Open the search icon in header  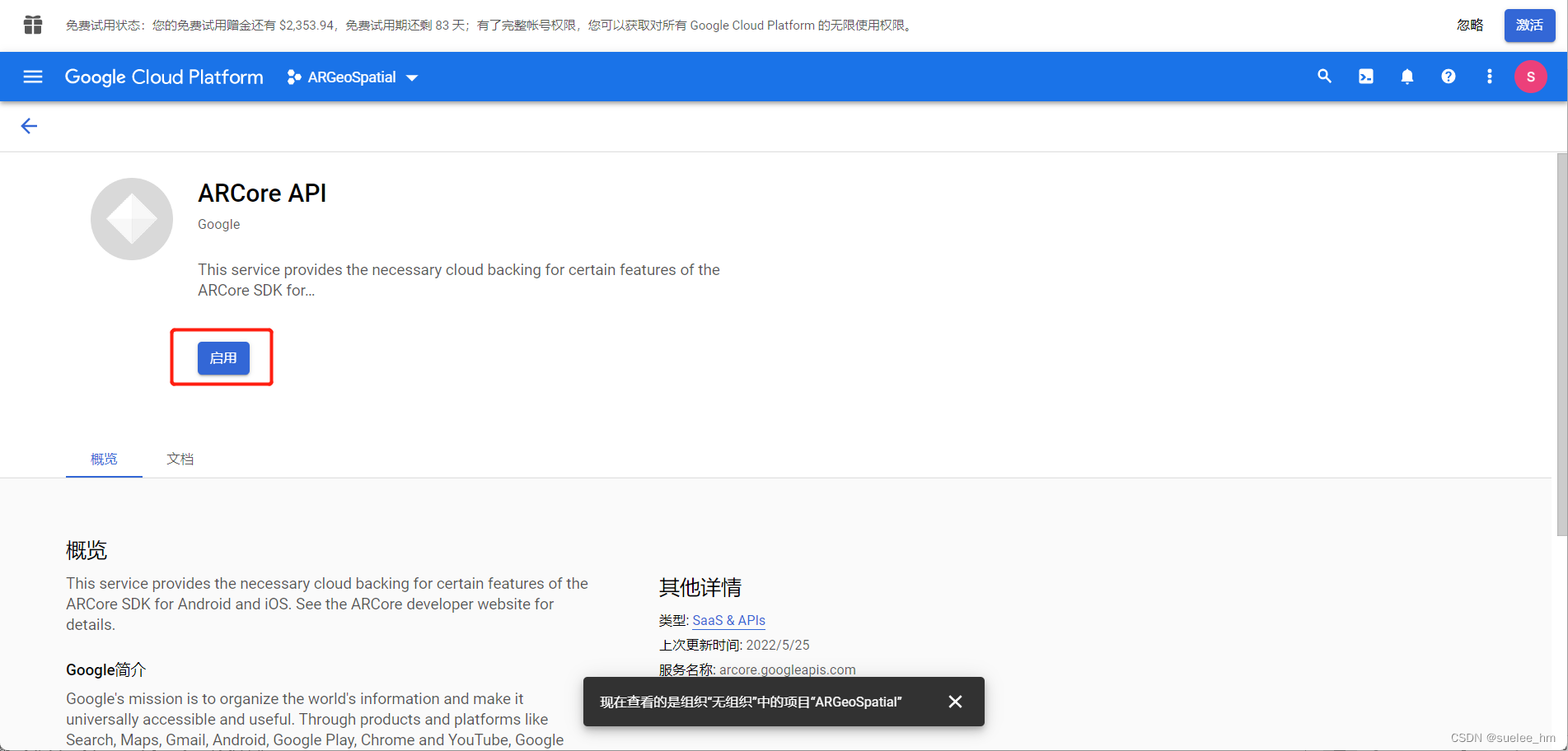1324,77
